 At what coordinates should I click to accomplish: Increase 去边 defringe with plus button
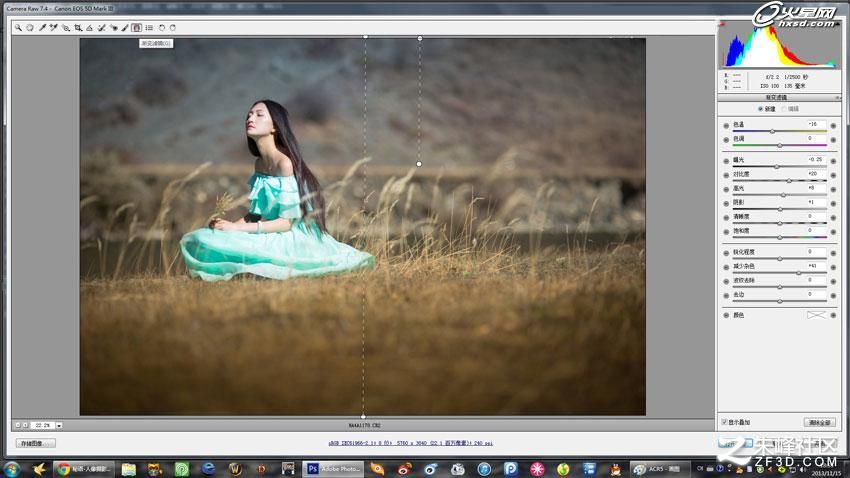pyautogui.click(x=833, y=295)
